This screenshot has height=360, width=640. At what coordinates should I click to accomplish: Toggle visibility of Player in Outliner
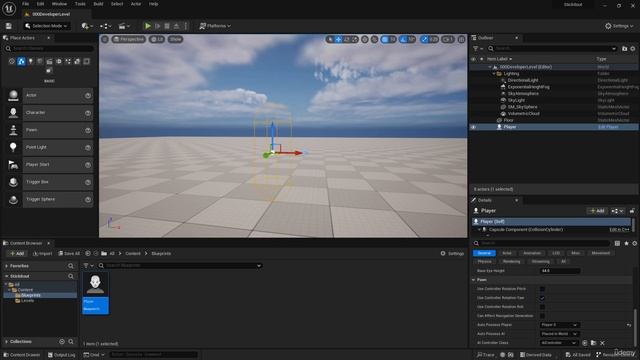(473, 127)
